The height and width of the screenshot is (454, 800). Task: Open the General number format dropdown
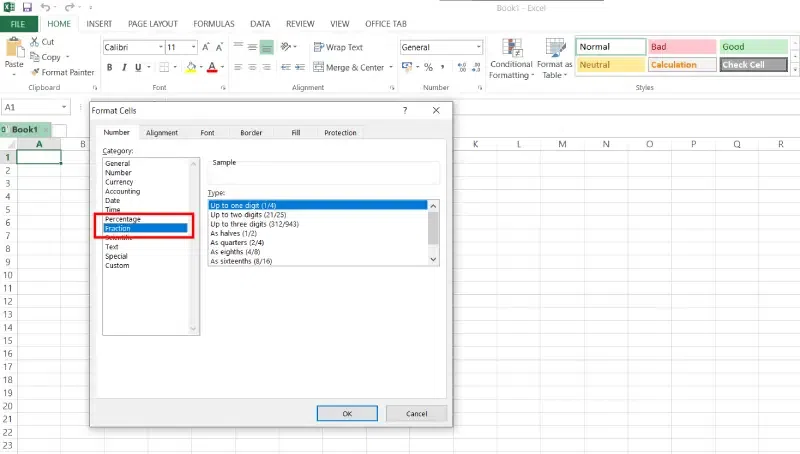(x=479, y=47)
